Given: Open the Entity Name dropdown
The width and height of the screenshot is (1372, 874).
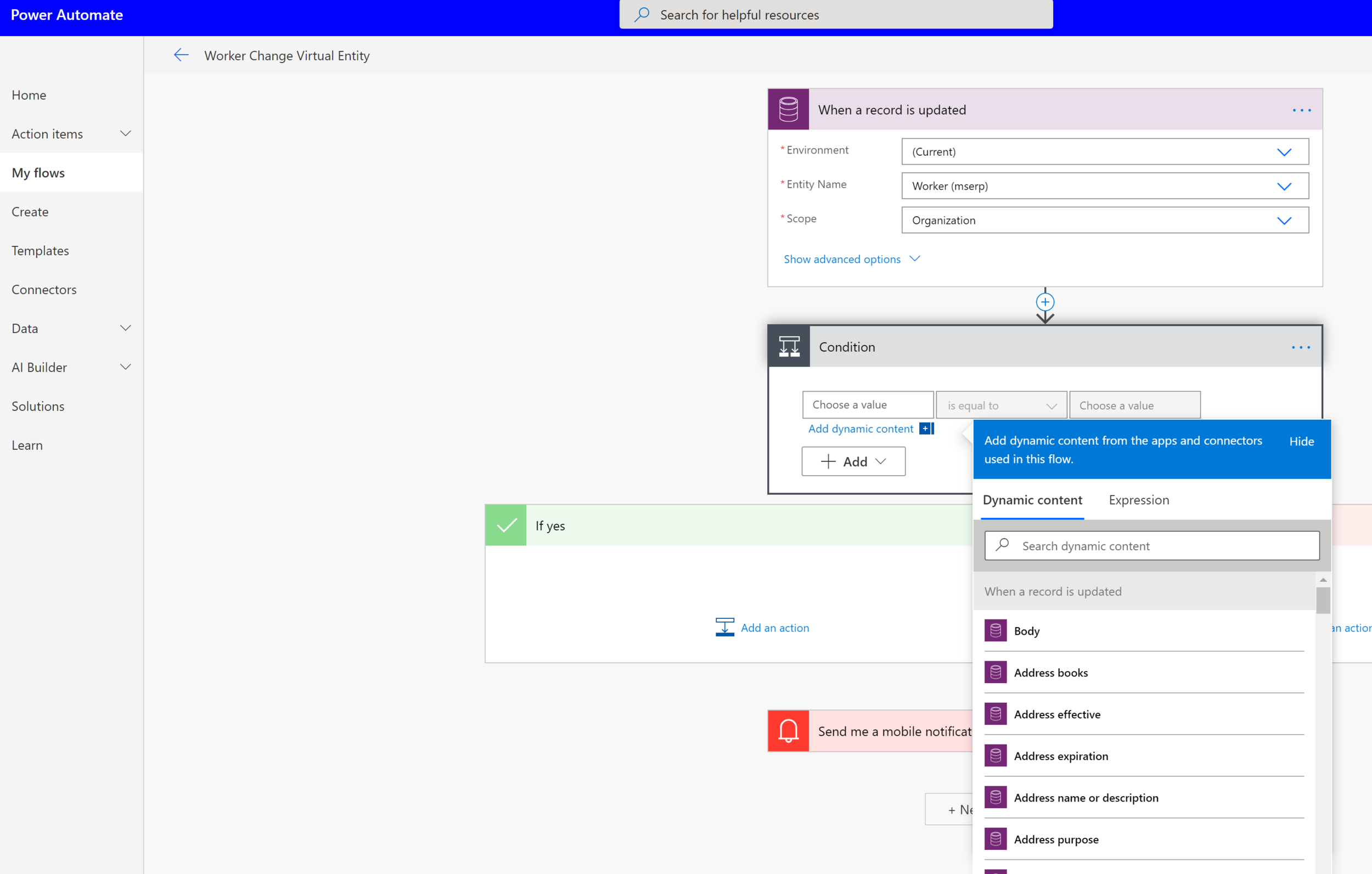Looking at the screenshot, I should coord(1105,186).
